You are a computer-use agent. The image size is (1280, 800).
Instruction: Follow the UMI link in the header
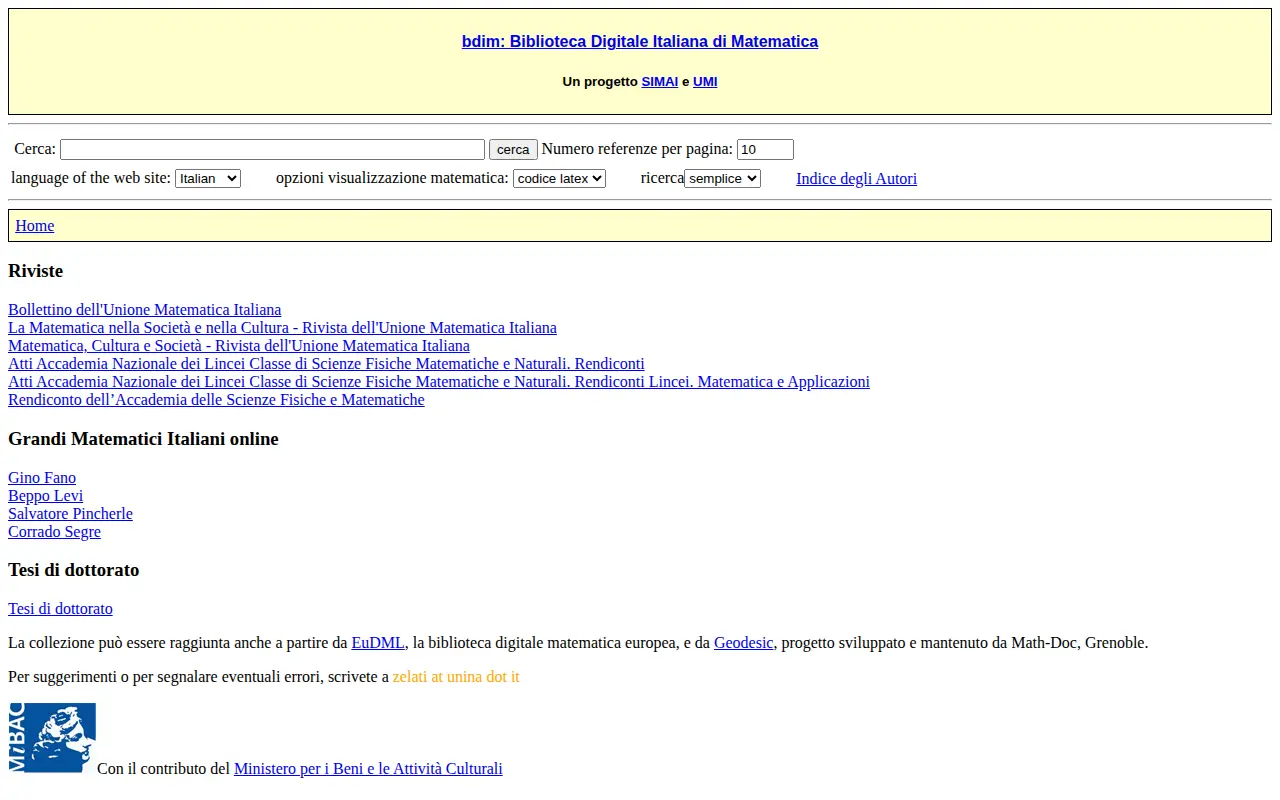pos(705,82)
